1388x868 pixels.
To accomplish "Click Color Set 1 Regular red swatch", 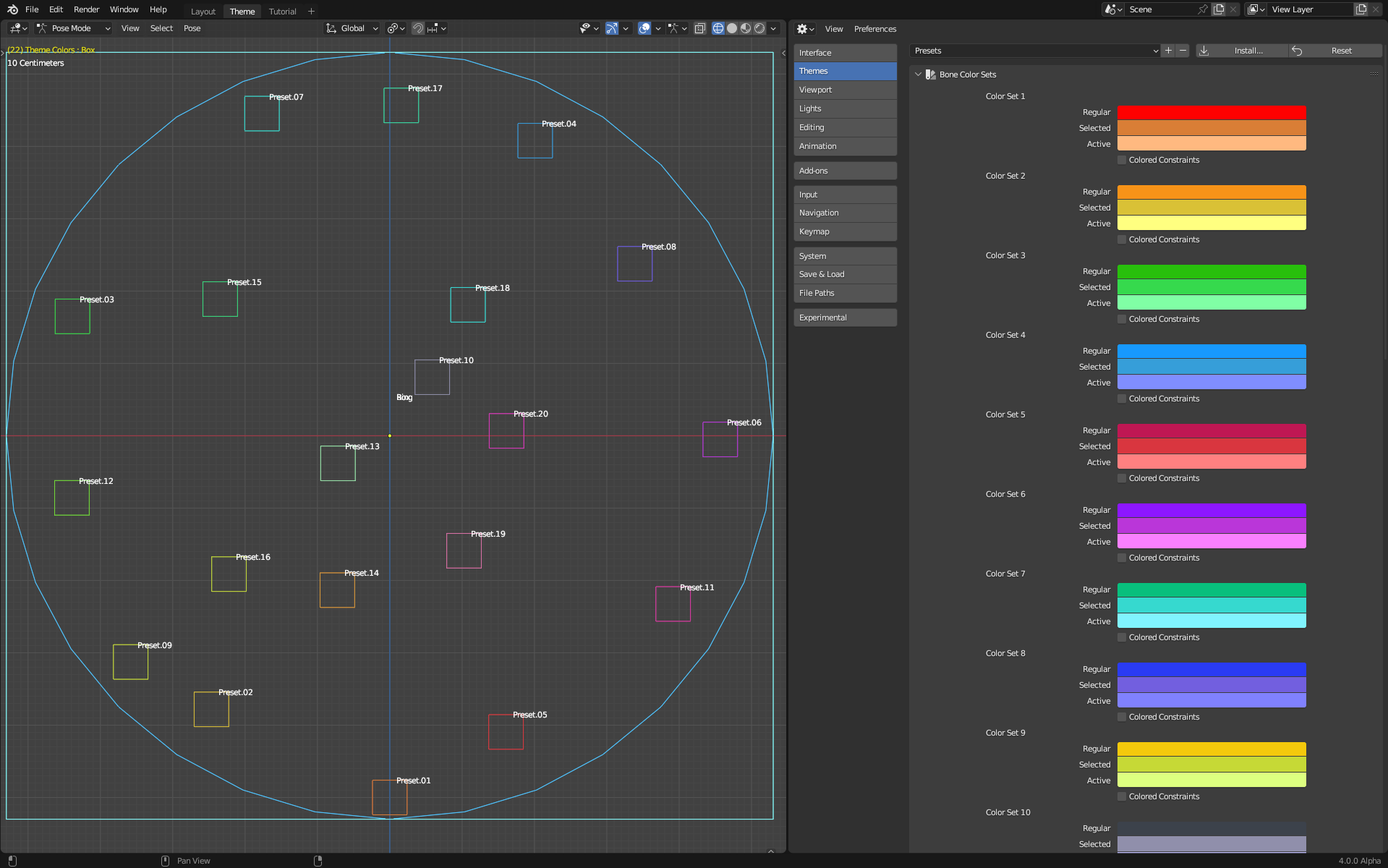I will tap(1212, 112).
